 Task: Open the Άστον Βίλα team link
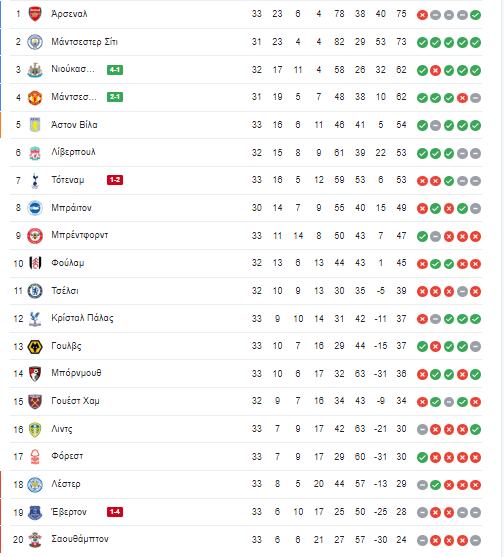pos(74,125)
